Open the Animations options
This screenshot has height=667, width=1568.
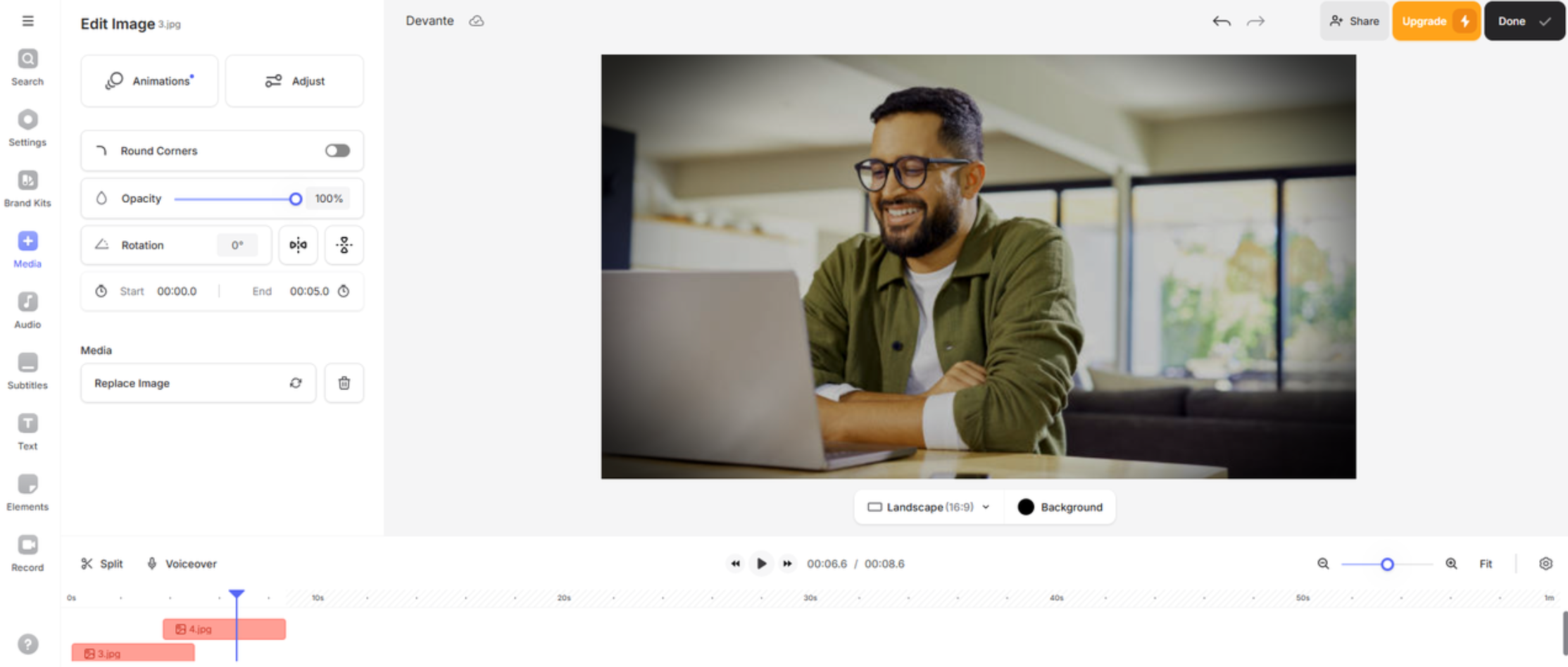point(149,81)
